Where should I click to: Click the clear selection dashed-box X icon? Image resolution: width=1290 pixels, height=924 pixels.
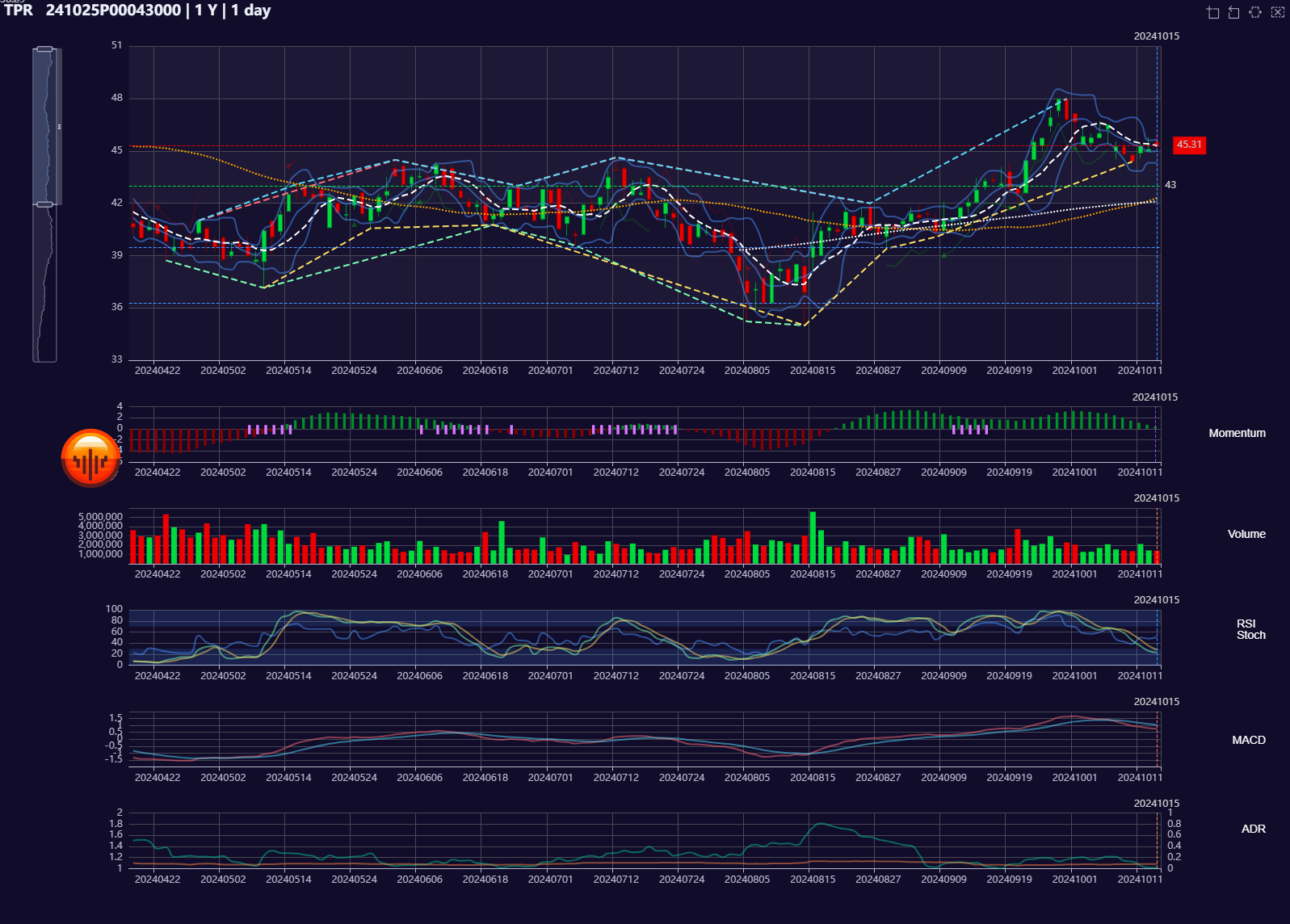point(1277,12)
